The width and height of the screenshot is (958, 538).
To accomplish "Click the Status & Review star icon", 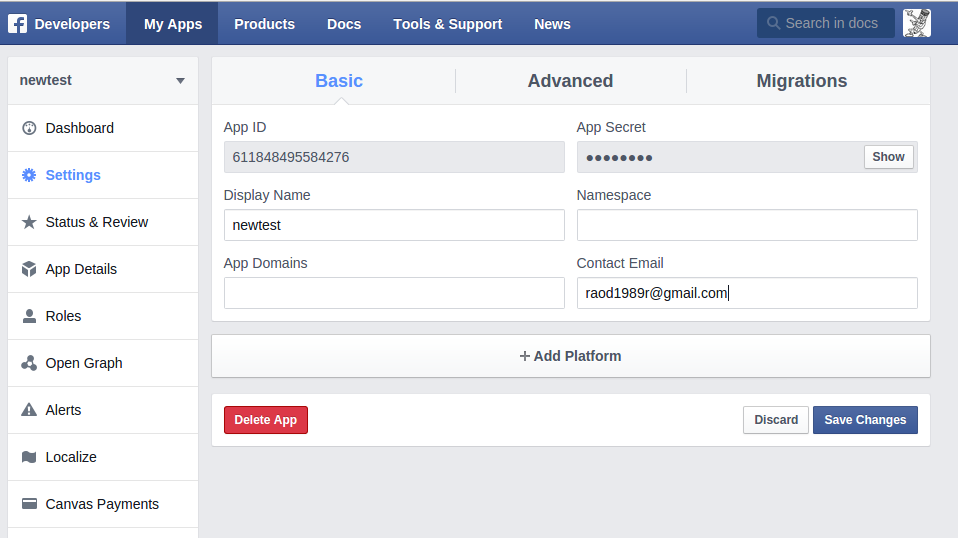I will 29,222.
